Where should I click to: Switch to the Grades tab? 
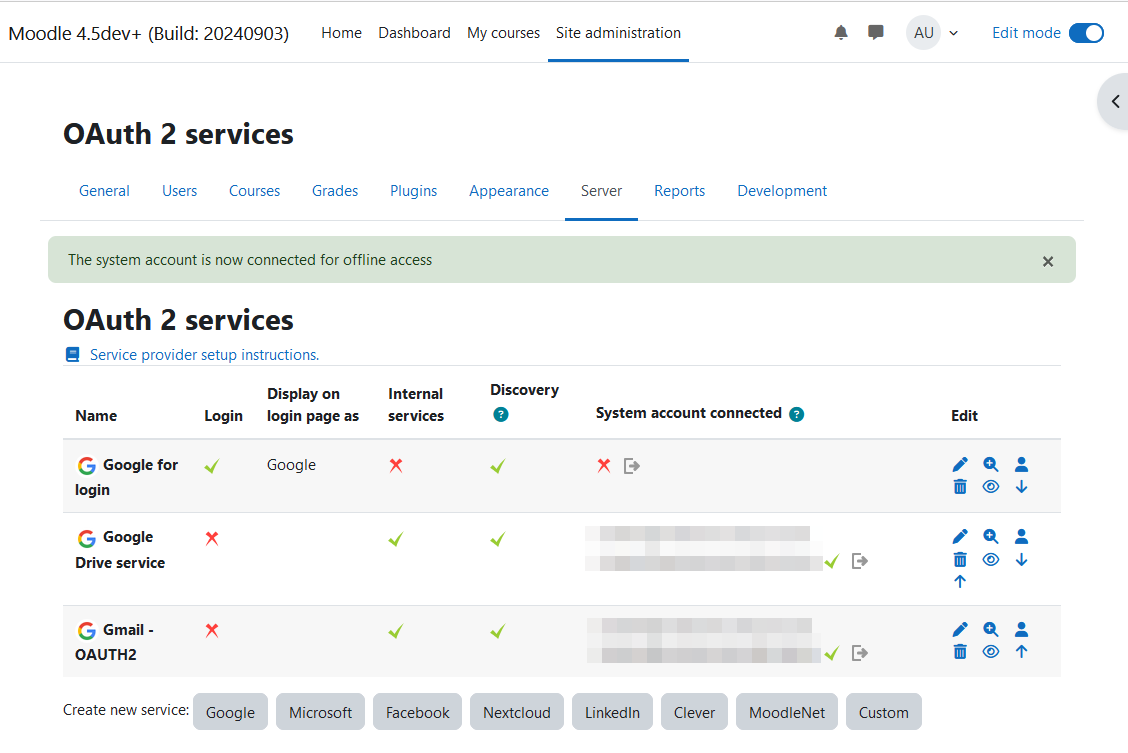335,191
